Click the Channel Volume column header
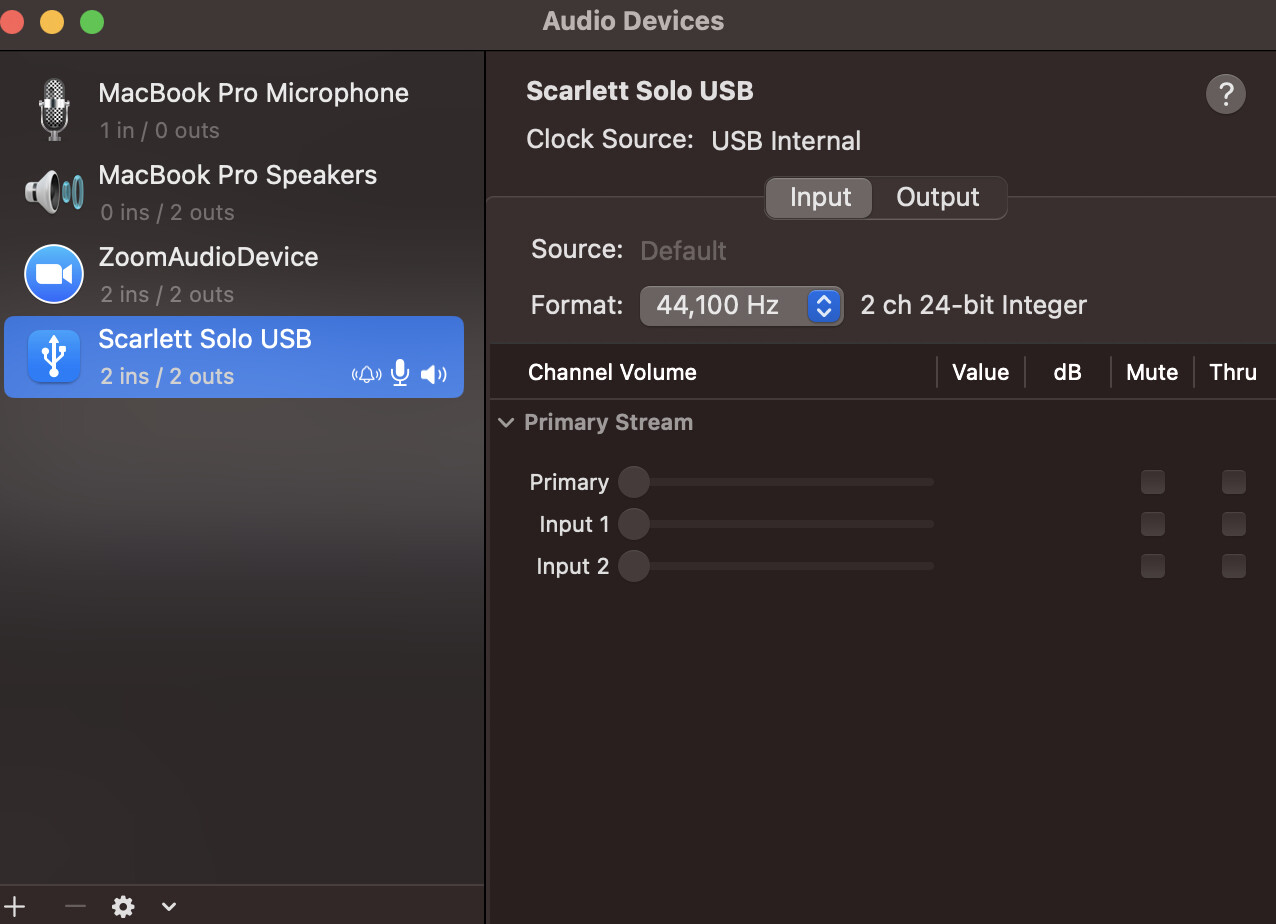The height and width of the screenshot is (924, 1276). click(612, 372)
